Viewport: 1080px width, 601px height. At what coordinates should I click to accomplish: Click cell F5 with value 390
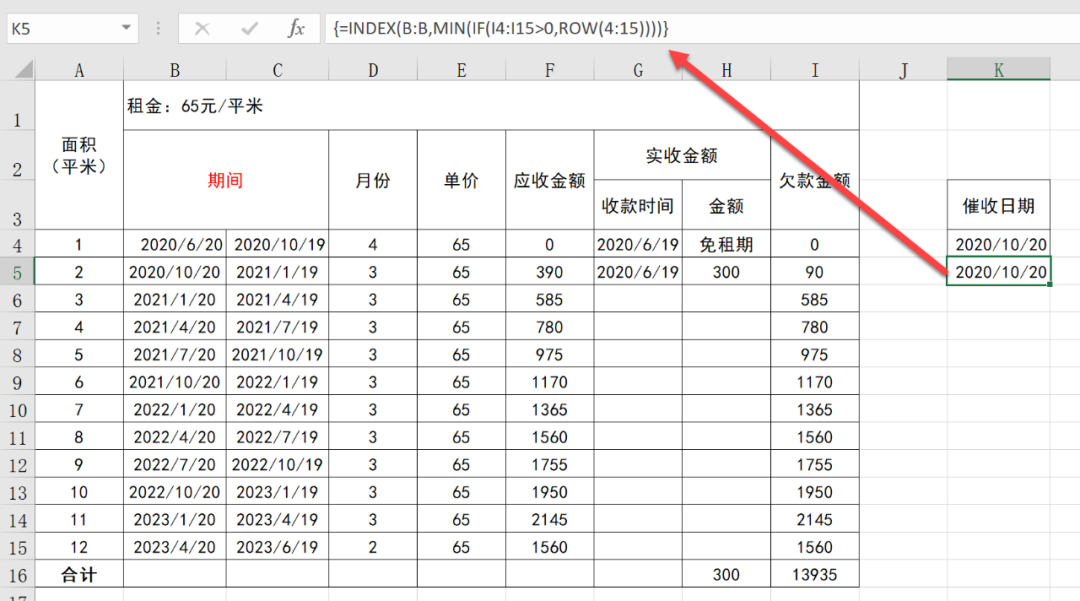tap(550, 272)
